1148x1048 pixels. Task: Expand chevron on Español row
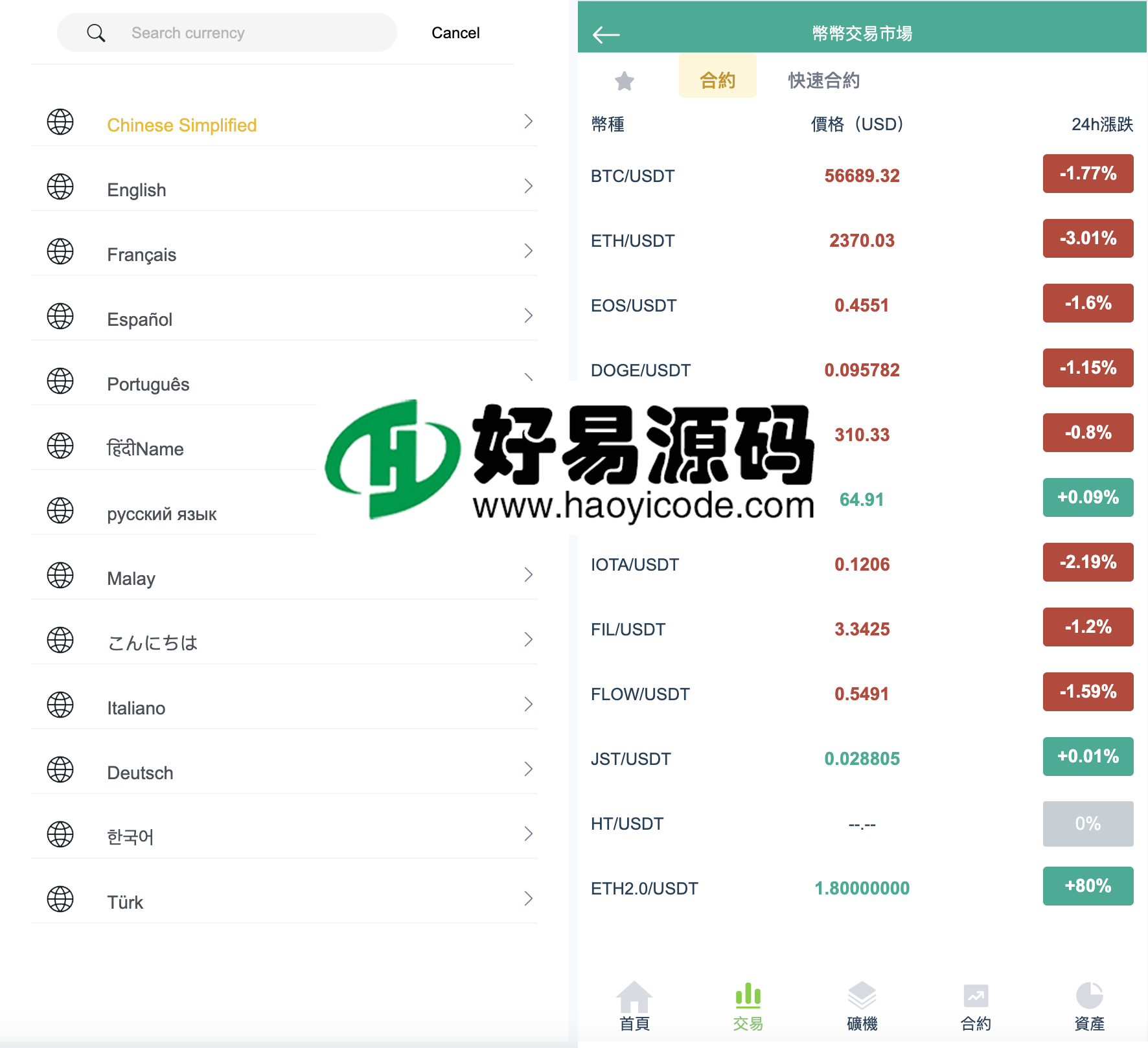[x=529, y=316]
